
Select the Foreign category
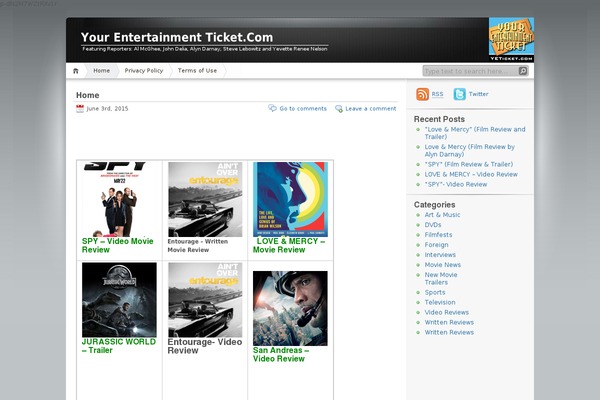[x=436, y=245]
